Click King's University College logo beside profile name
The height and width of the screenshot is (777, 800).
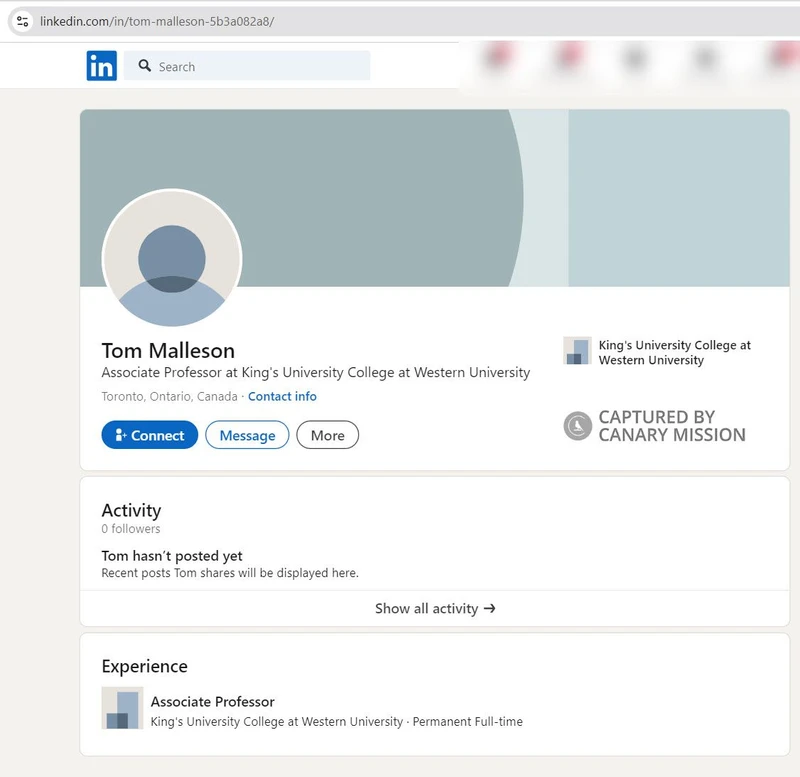(577, 351)
